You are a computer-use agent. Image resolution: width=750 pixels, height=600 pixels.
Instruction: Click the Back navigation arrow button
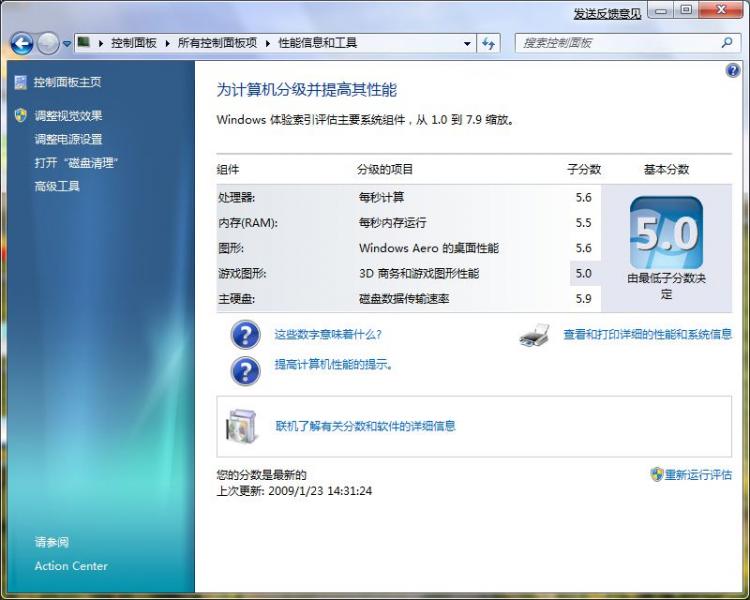[x=22, y=44]
